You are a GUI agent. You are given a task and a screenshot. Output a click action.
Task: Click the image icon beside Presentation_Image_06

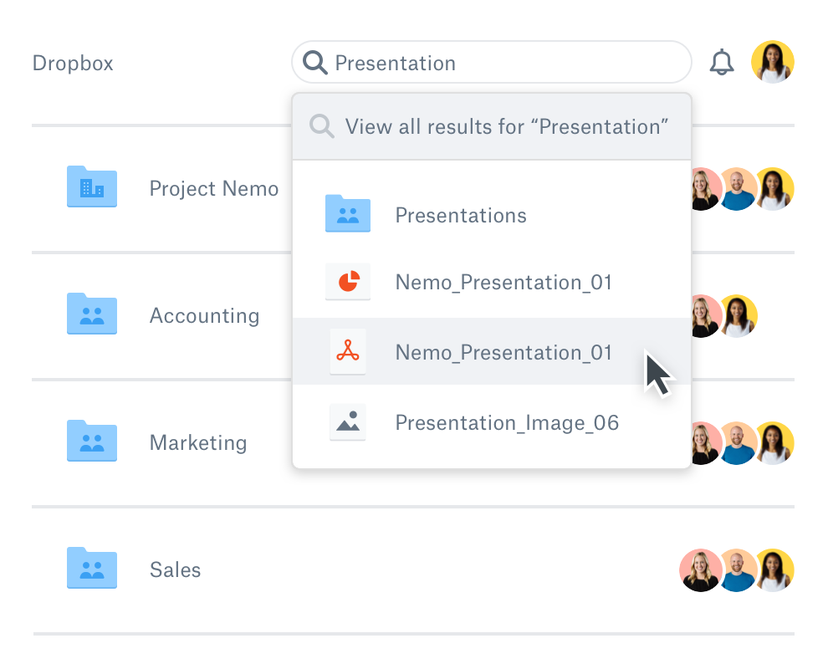click(348, 421)
